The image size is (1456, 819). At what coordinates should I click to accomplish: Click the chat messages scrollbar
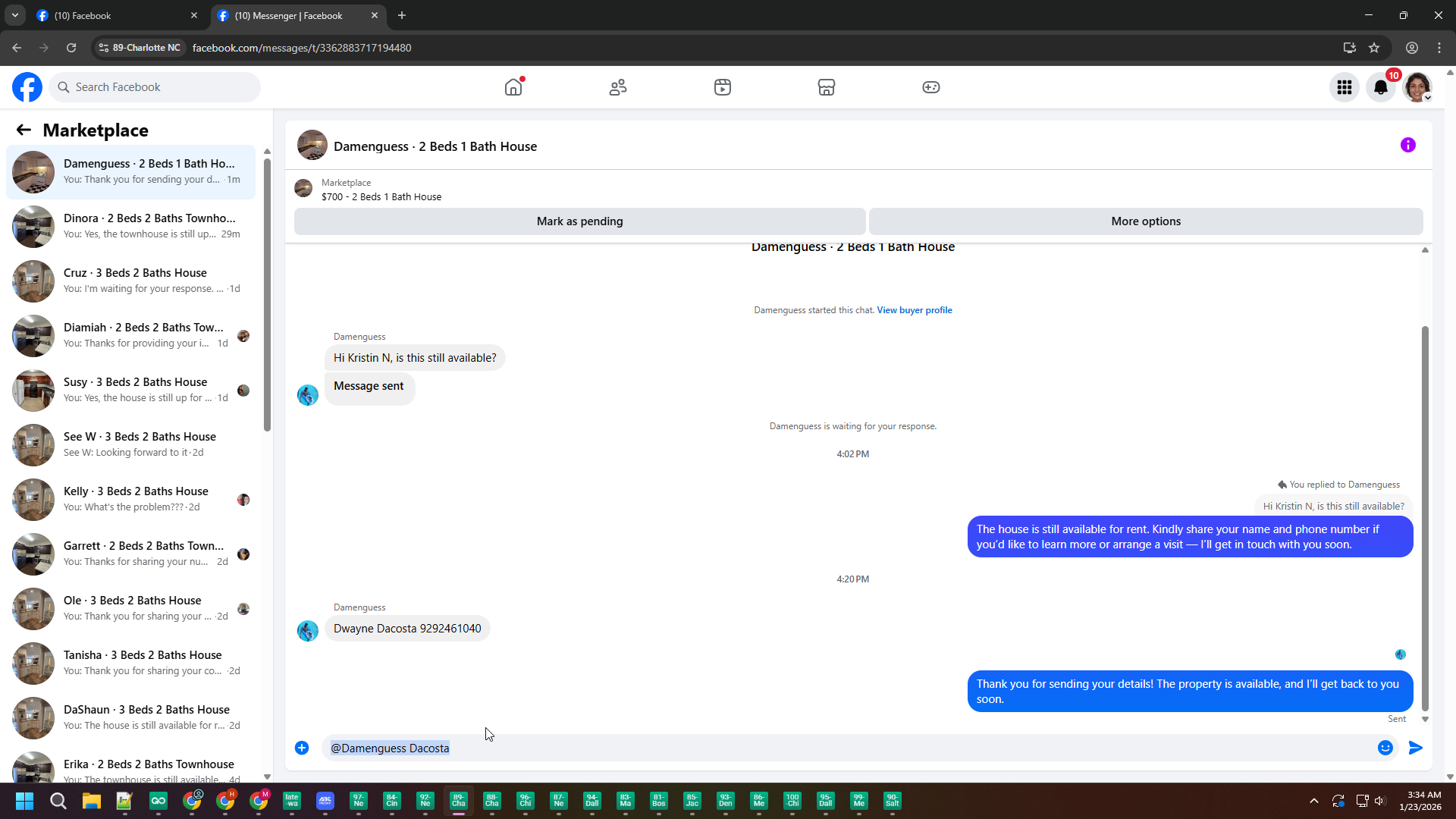coord(1425,519)
